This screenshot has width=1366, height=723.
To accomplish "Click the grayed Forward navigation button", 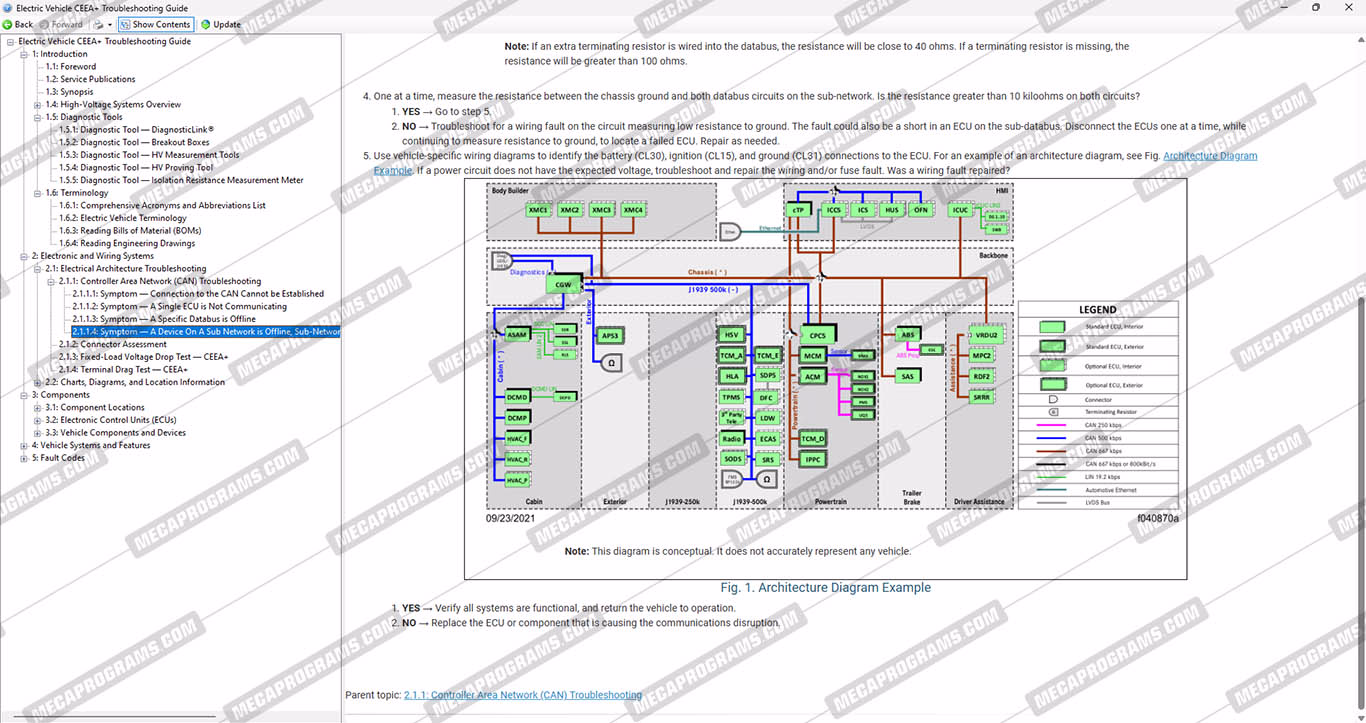I will 61,24.
